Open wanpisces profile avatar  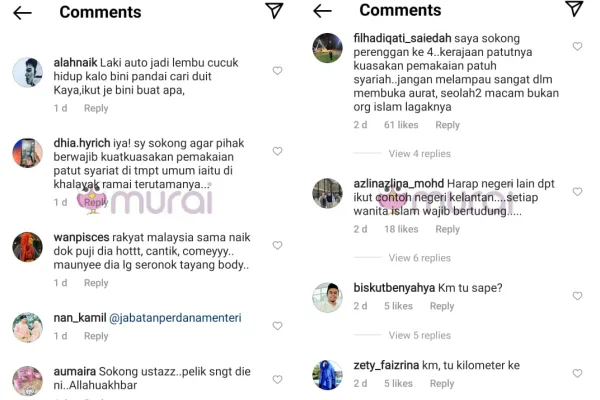coord(27,247)
